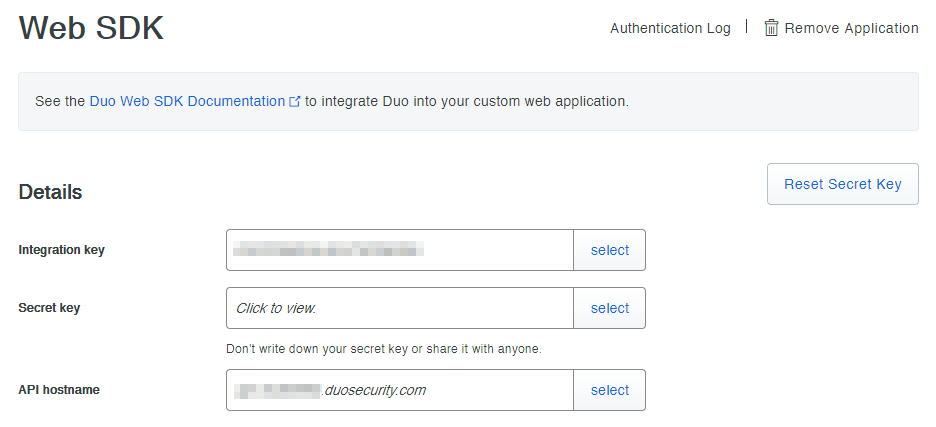This screenshot has width=936, height=427.
Task: Click inside the API hostname field
Action: 399,390
